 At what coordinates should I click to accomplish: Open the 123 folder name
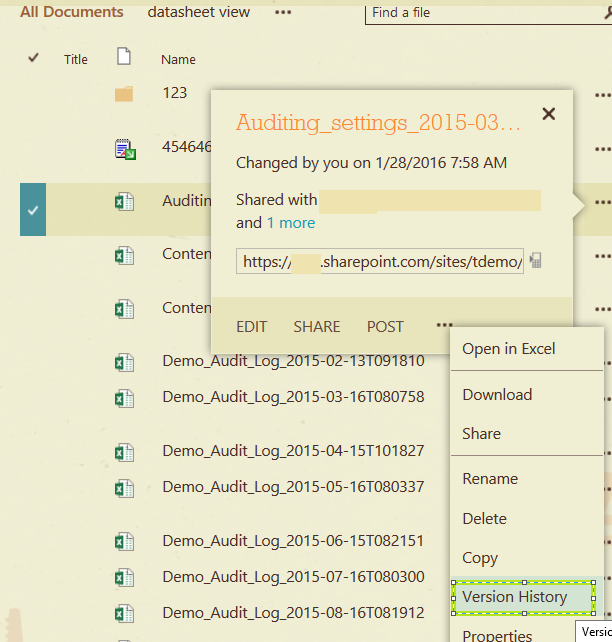point(175,93)
